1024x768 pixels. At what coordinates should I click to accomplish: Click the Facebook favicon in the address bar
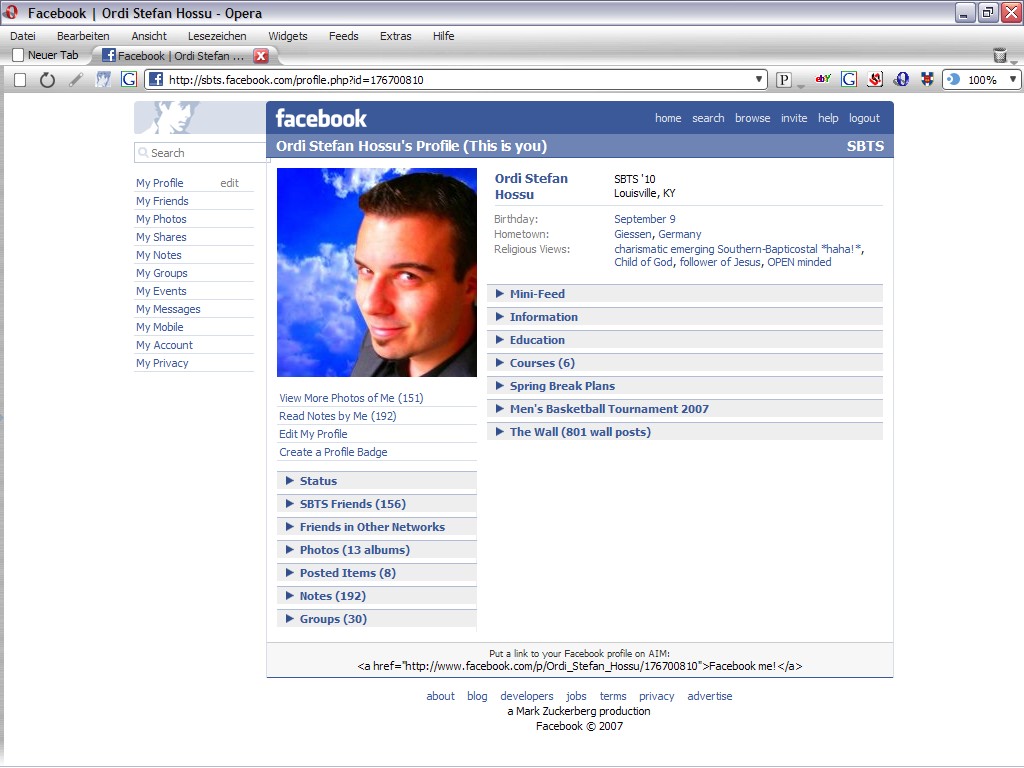click(156, 80)
